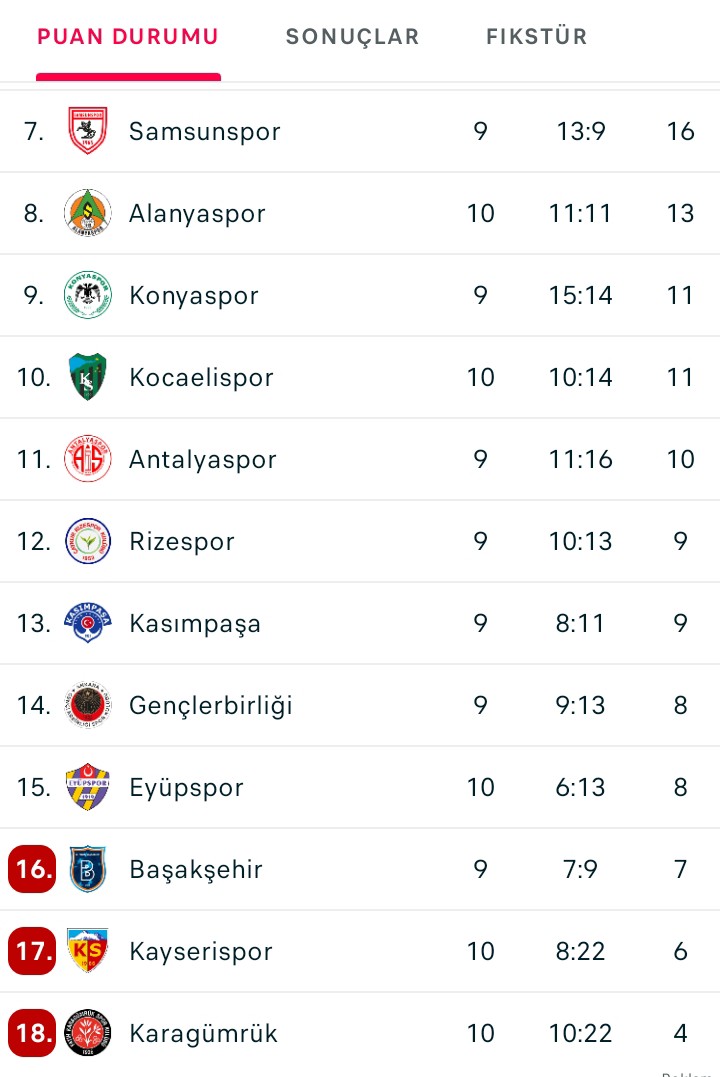Tap the red 16th position badge

point(33,869)
